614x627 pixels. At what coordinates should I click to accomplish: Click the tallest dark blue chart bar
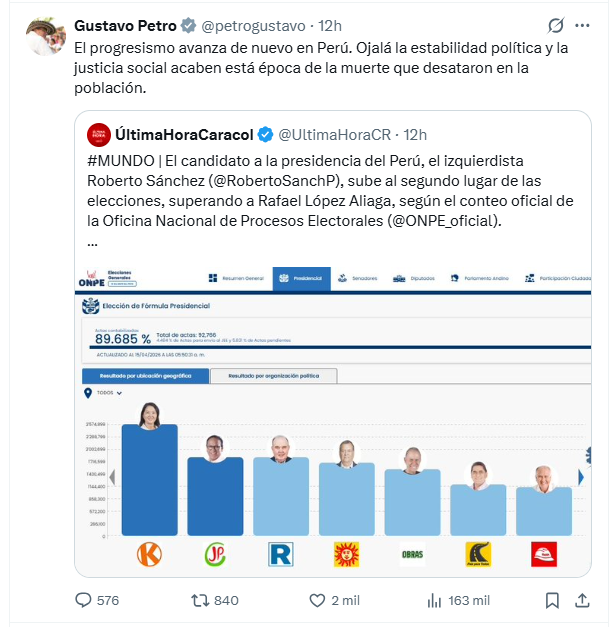pyautogui.click(x=150, y=480)
